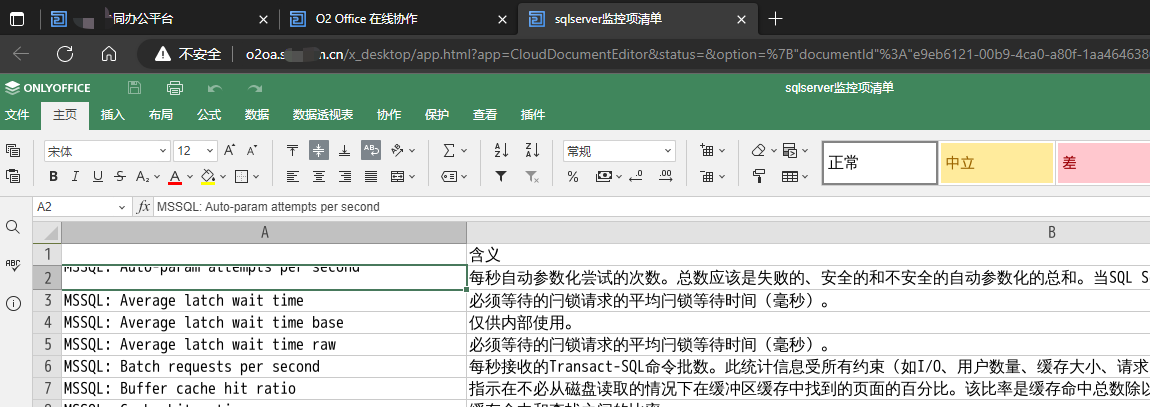Toggle the wrap text button

tap(370, 151)
